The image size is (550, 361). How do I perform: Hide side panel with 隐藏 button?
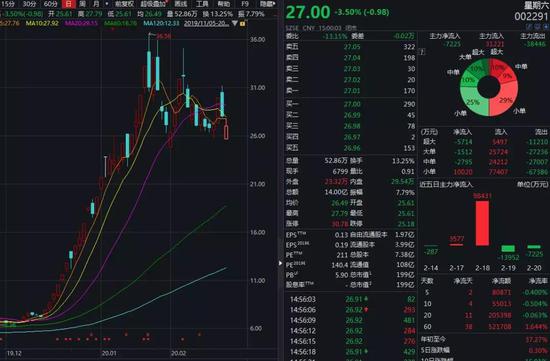click(x=267, y=4)
